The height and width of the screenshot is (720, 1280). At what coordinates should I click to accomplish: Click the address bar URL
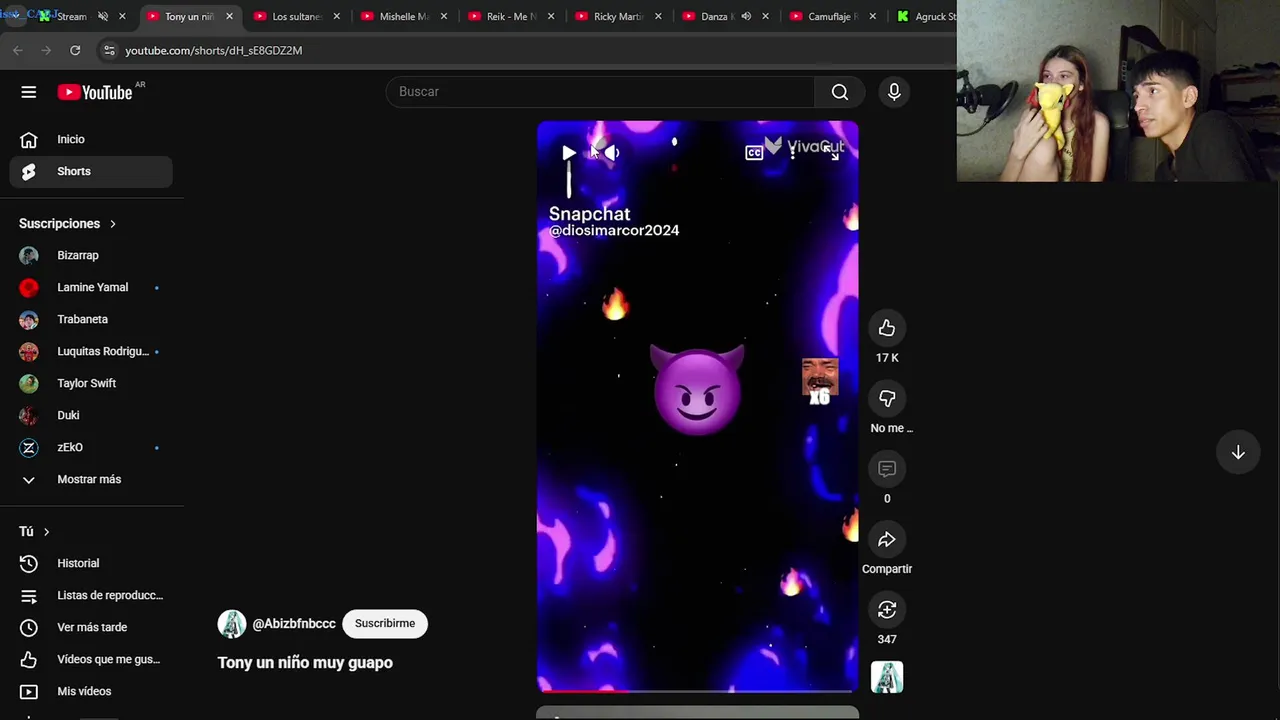click(x=213, y=50)
